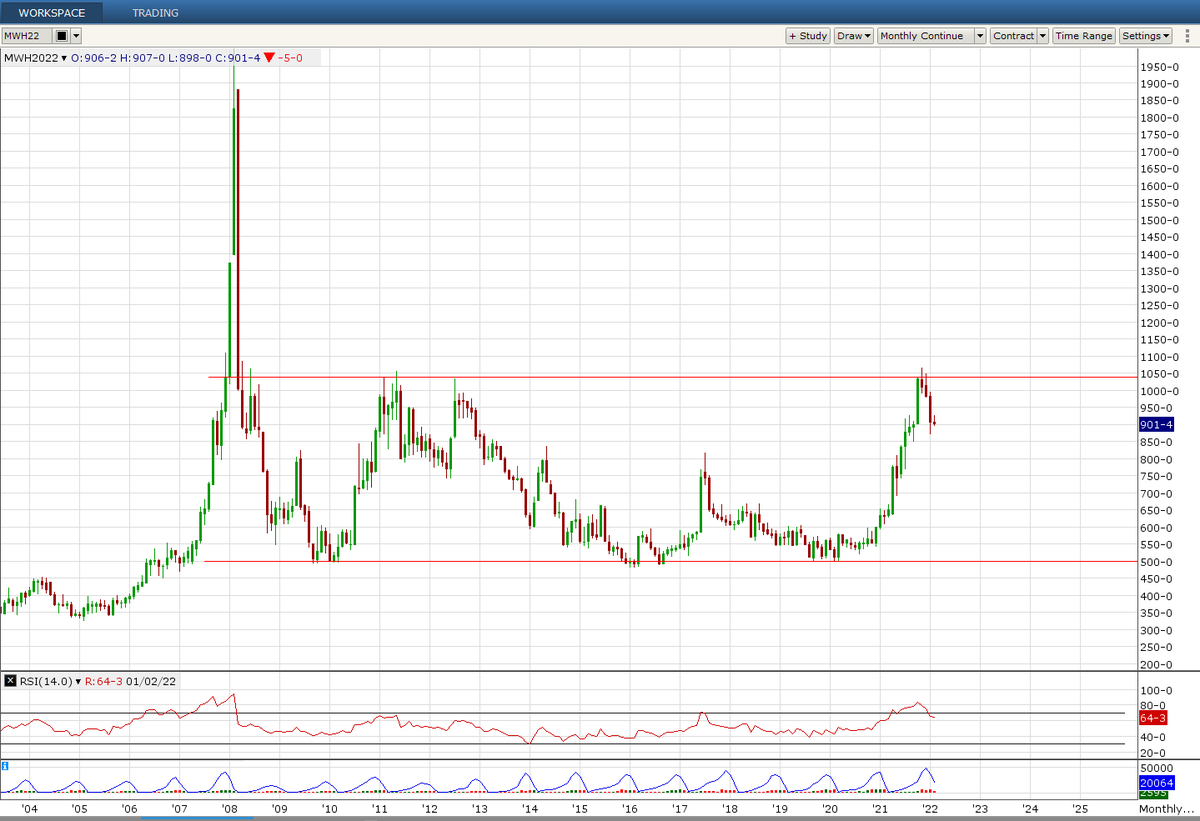Click the R:64-3 RSI reading text
This screenshot has width=1200, height=821.
pos(102,681)
